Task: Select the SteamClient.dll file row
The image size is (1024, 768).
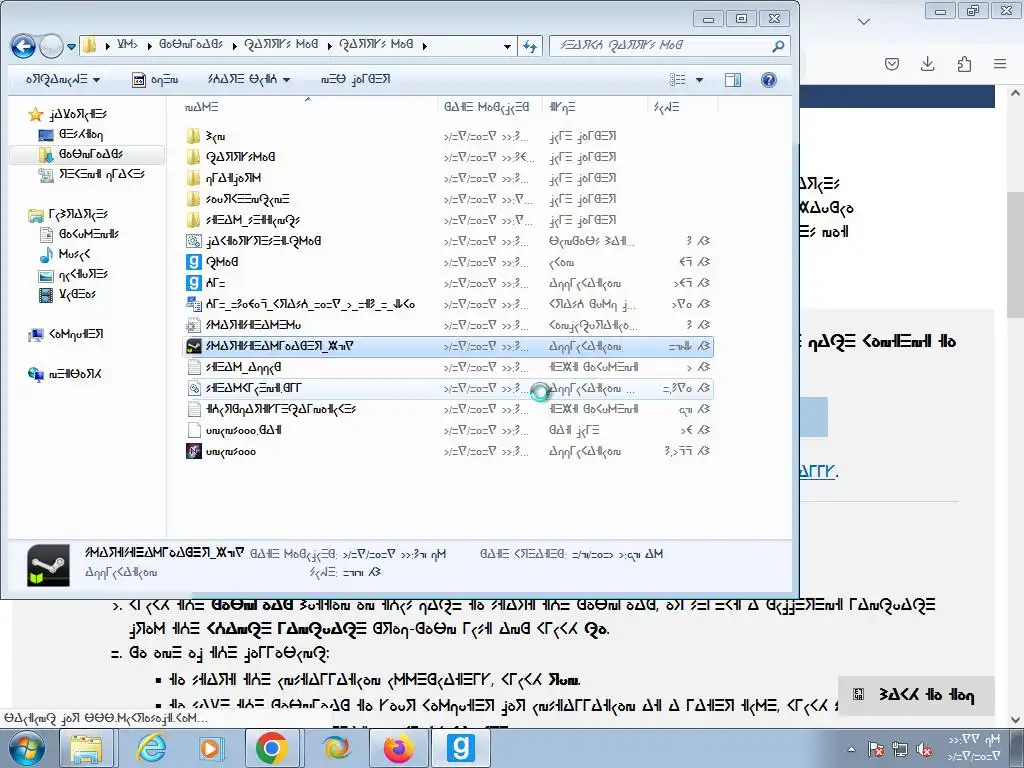Action: (x=448, y=388)
